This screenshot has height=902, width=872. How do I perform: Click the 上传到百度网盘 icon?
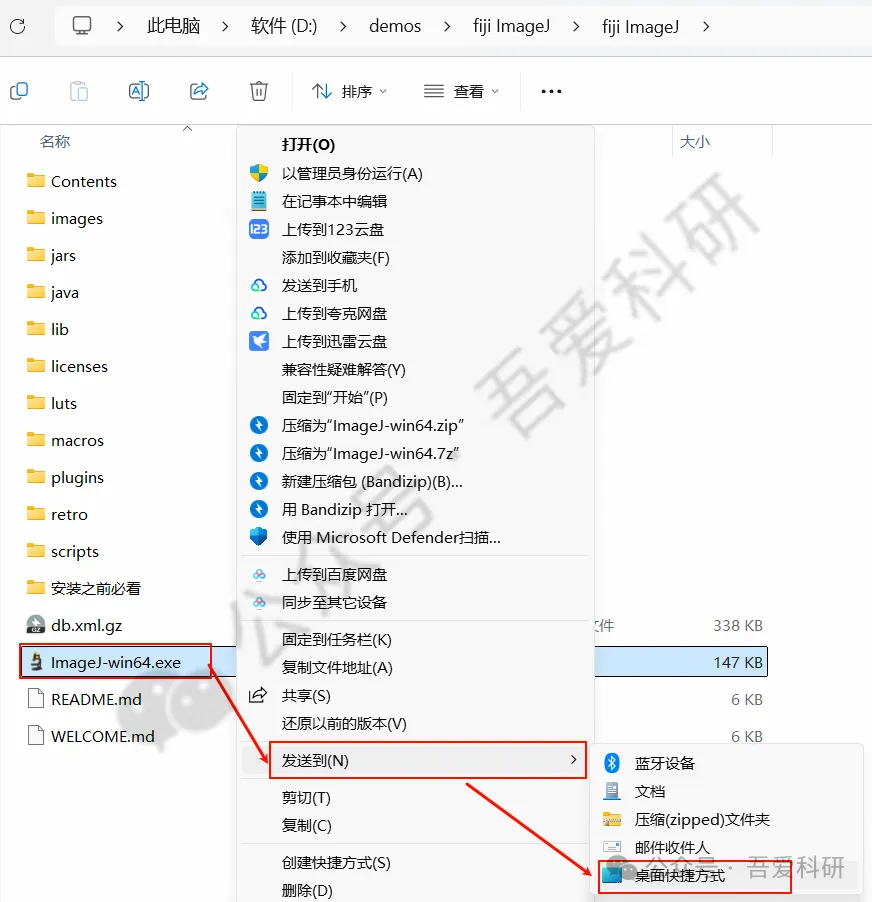259,574
